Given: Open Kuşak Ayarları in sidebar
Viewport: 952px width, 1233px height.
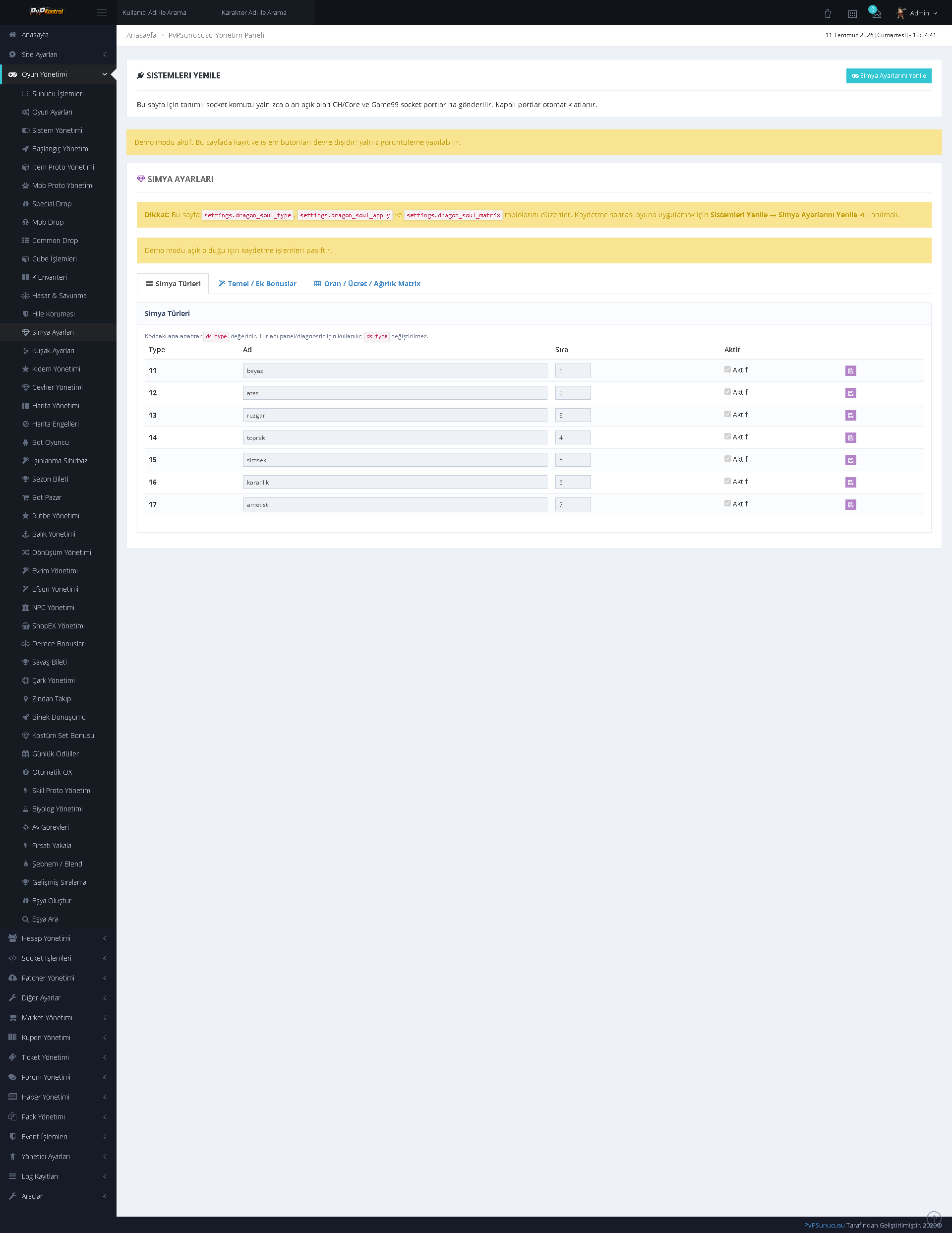Looking at the screenshot, I should (58, 351).
